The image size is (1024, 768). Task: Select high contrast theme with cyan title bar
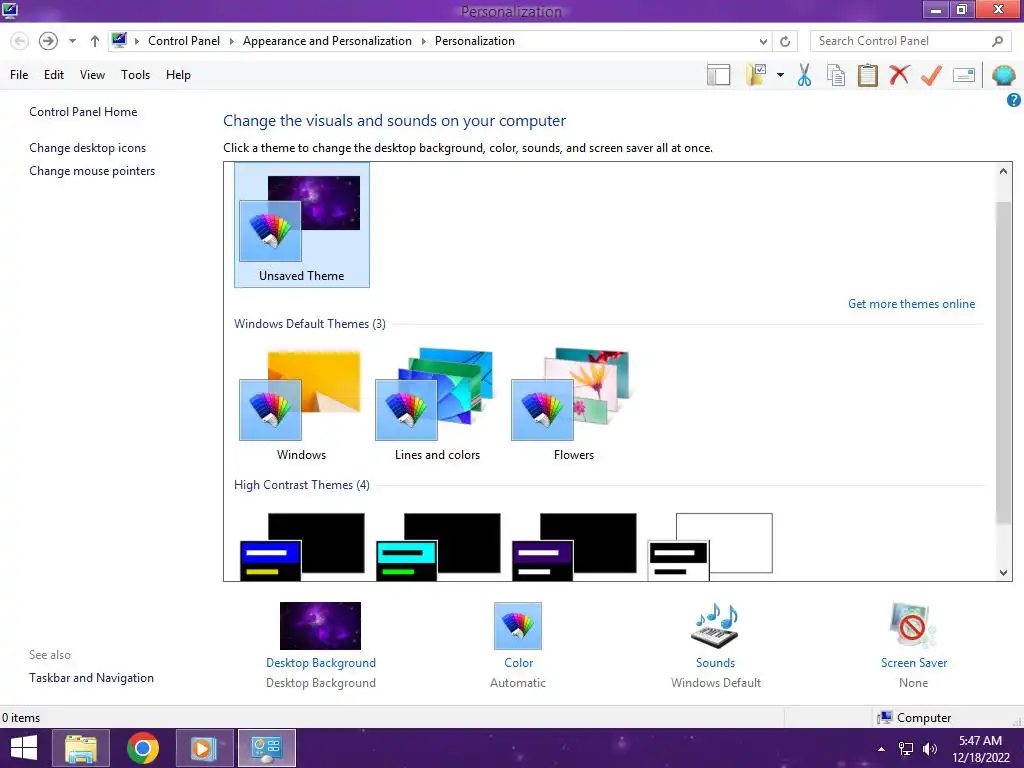[438, 547]
